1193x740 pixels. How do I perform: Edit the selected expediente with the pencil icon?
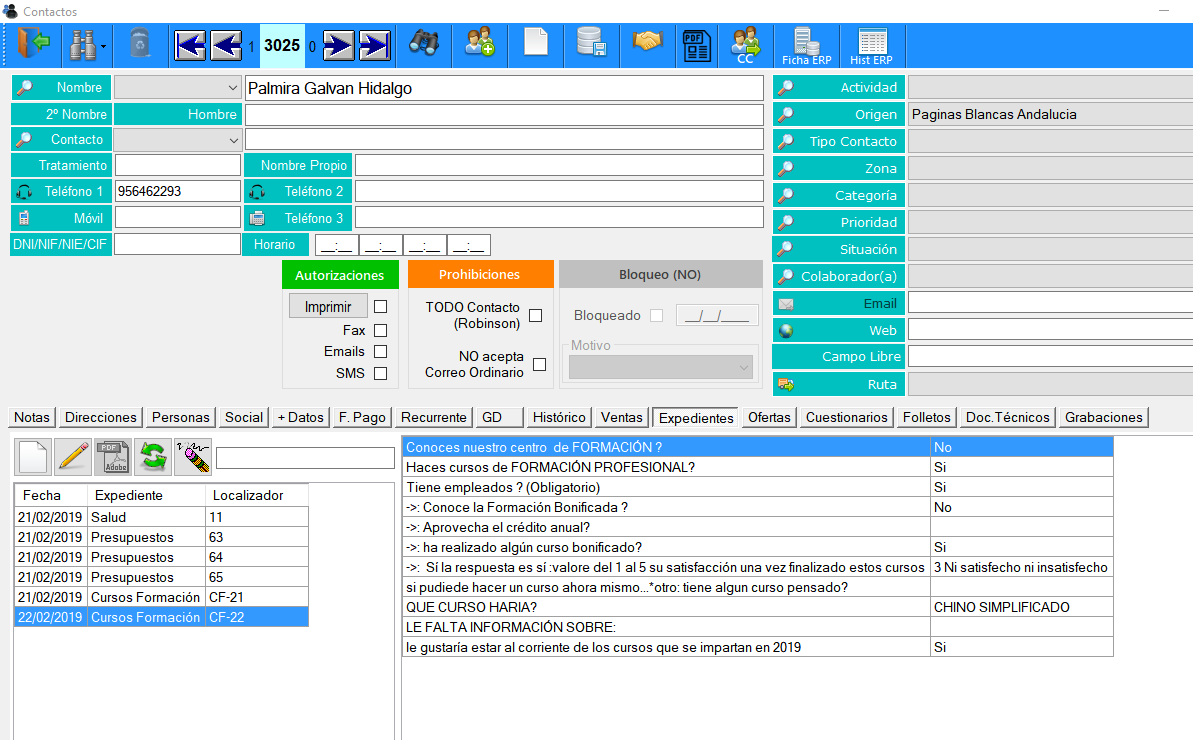coord(73,456)
